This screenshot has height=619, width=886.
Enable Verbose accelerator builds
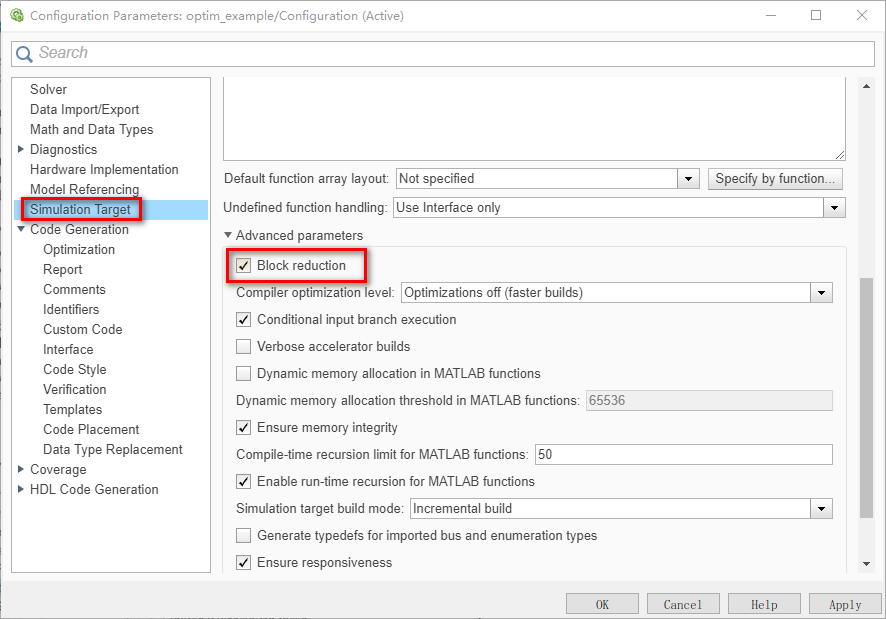[x=244, y=347]
